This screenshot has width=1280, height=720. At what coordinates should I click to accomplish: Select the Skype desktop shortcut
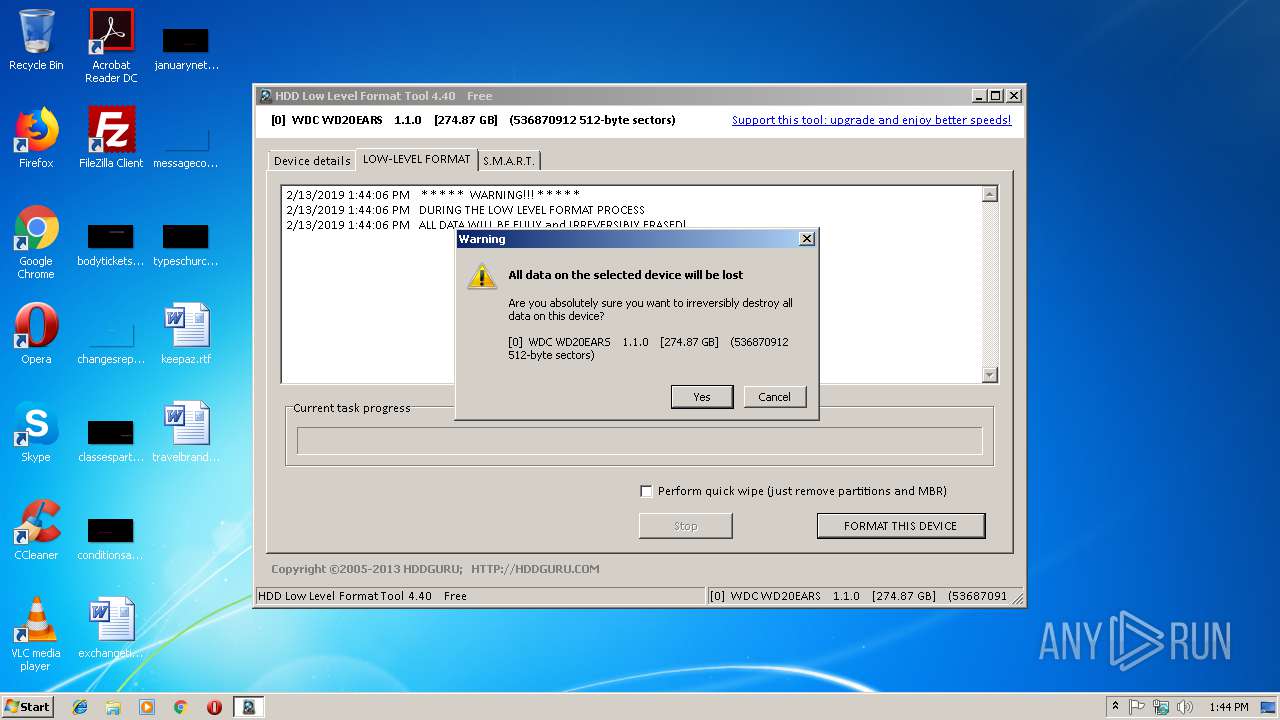[36, 432]
